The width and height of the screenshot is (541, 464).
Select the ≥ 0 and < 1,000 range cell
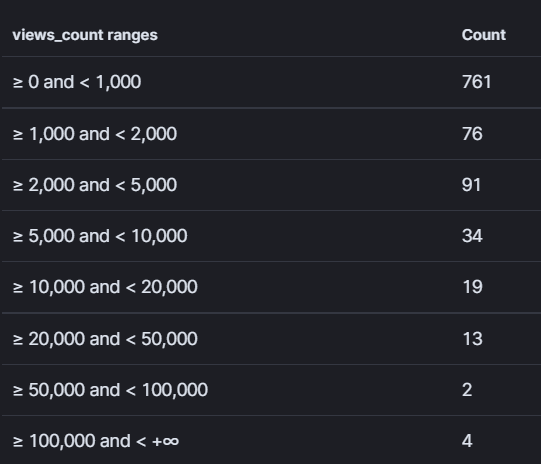point(77,82)
